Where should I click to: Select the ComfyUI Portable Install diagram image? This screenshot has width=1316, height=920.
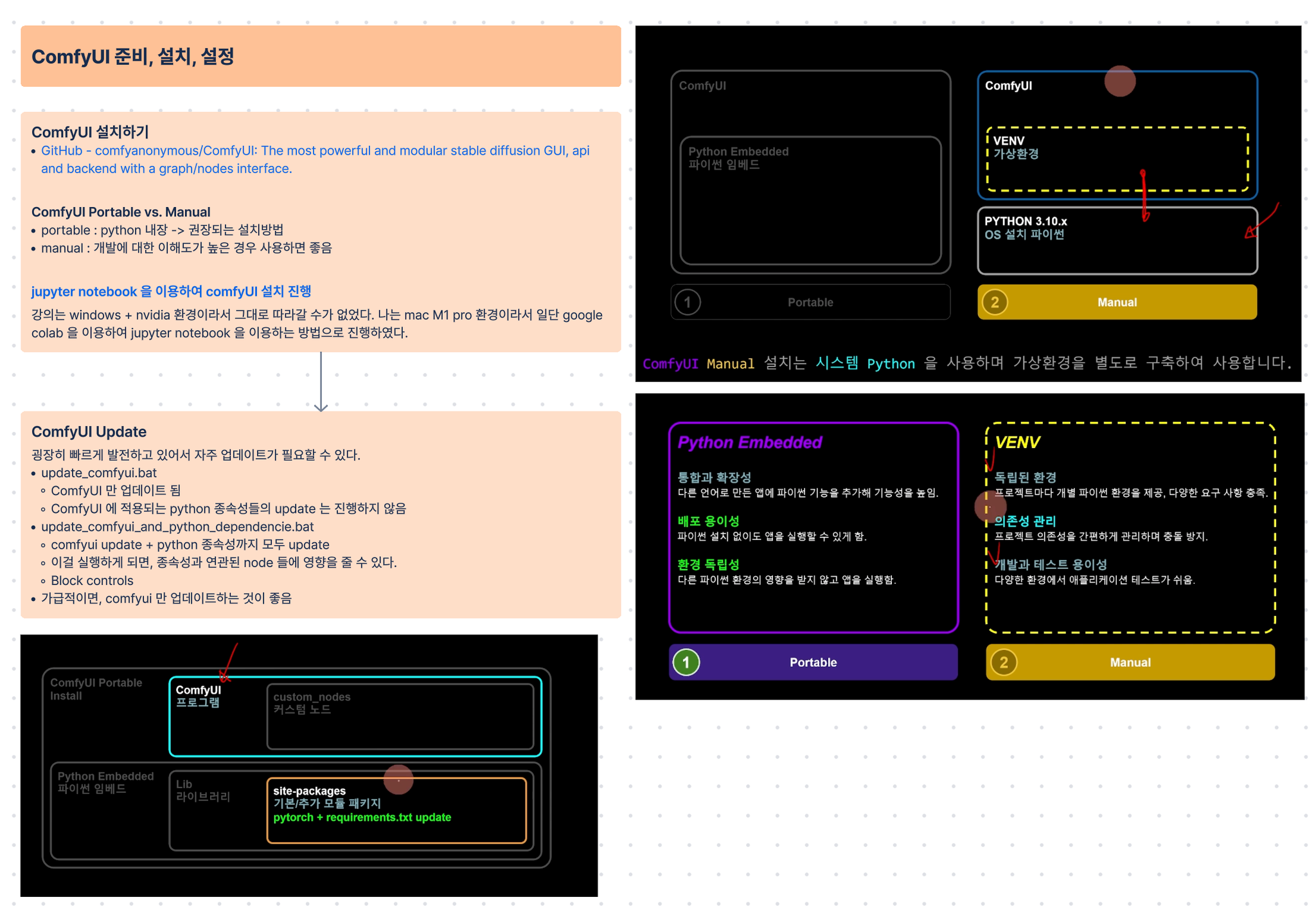click(x=309, y=766)
